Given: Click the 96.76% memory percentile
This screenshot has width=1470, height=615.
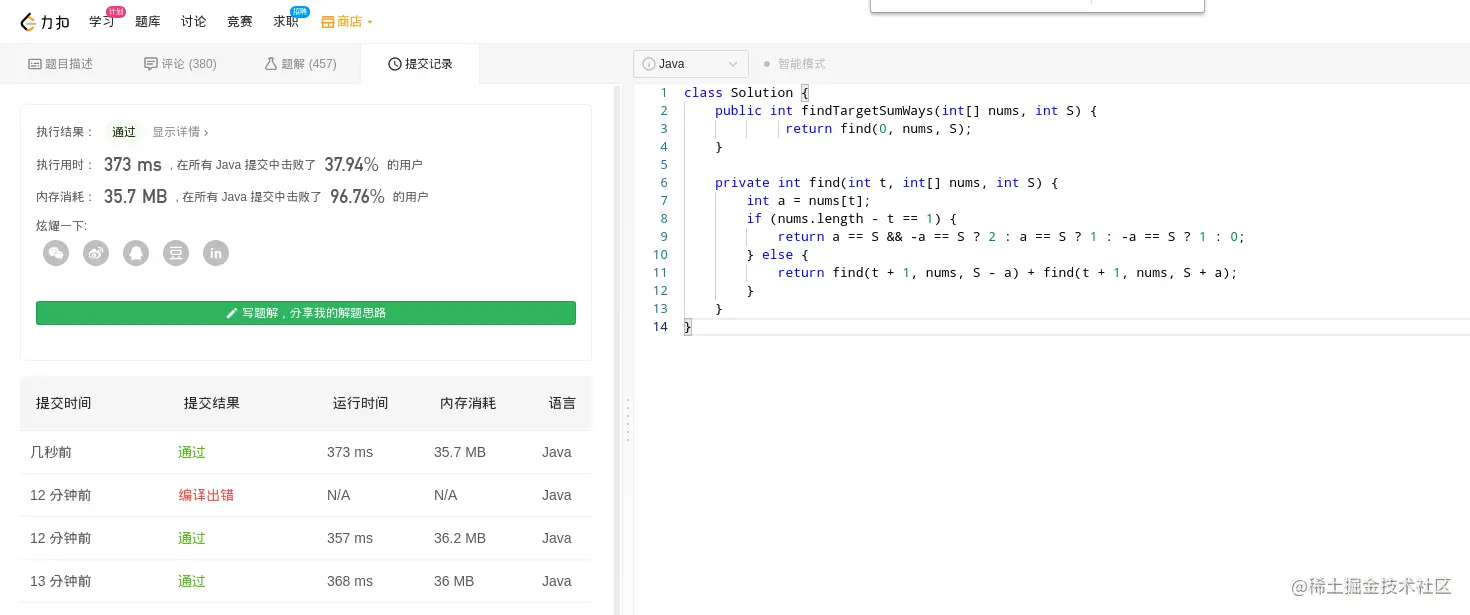Looking at the screenshot, I should pyautogui.click(x=357, y=197).
